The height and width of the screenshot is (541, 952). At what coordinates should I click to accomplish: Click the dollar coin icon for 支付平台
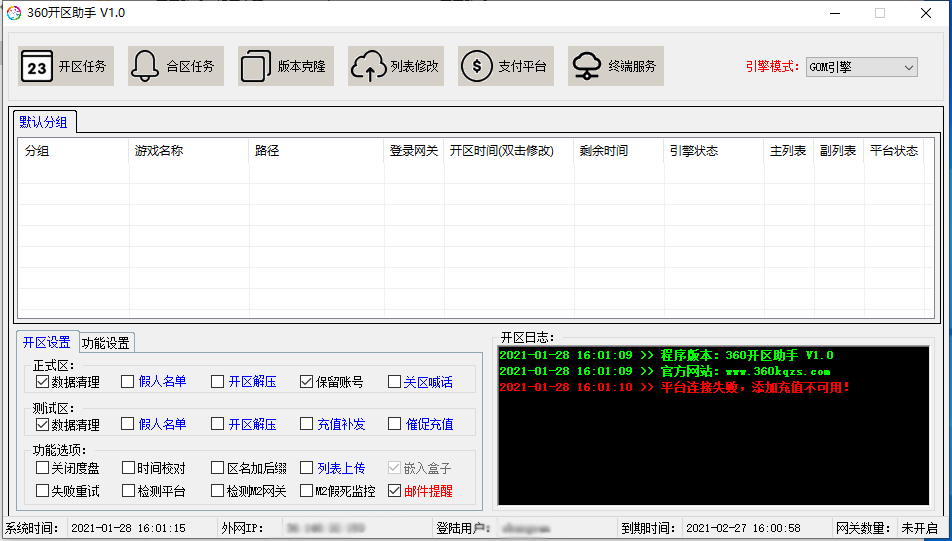(x=477, y=66)
